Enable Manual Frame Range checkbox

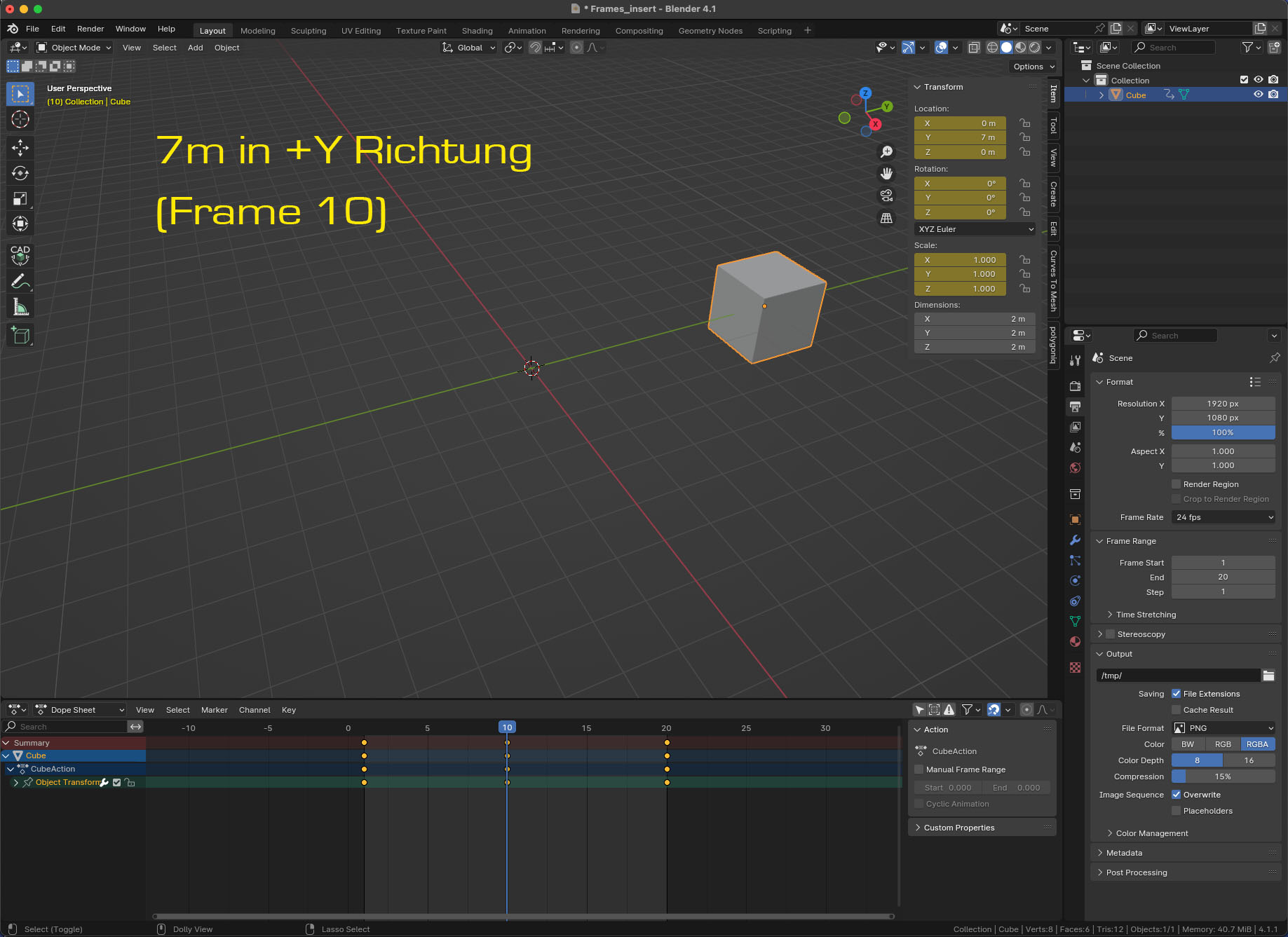pos(919,770)
